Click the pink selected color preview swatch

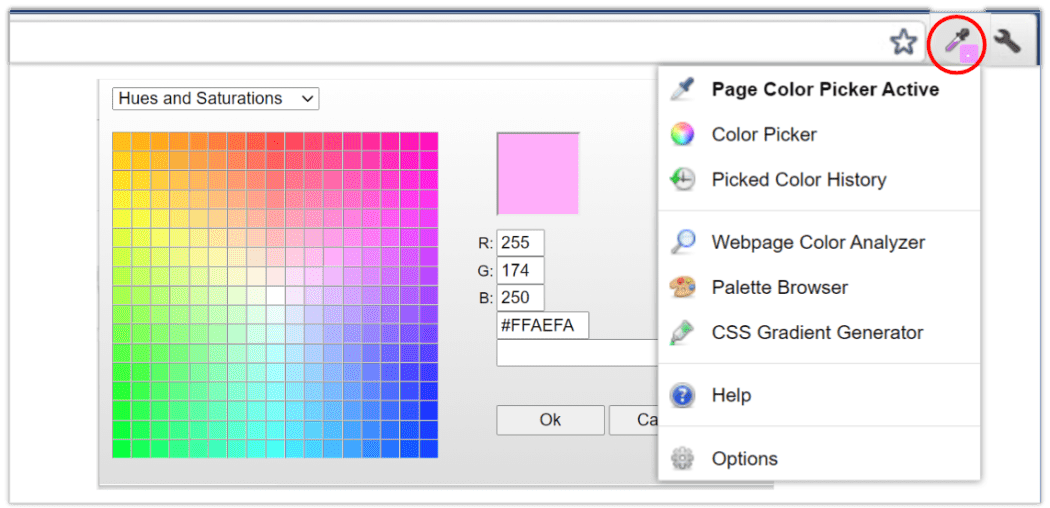(538, 173)
